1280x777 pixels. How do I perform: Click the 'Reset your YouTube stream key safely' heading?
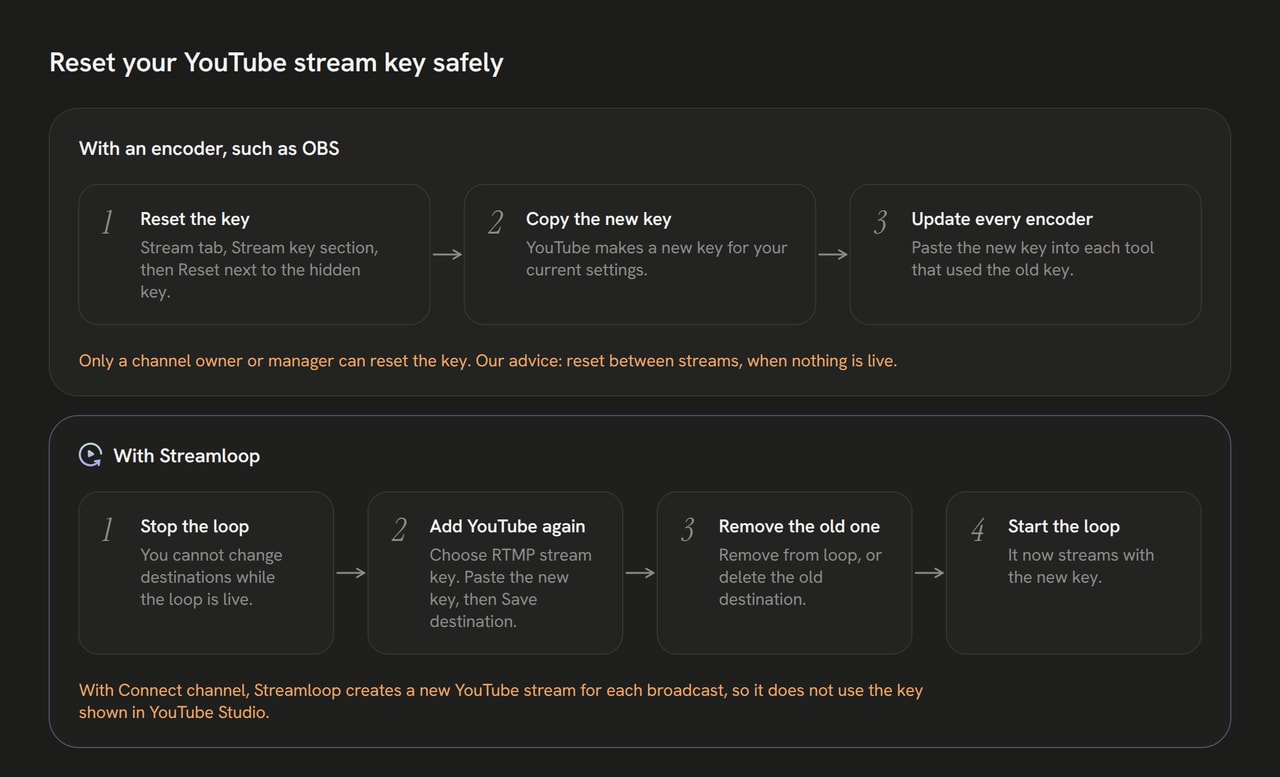(276, 63)
